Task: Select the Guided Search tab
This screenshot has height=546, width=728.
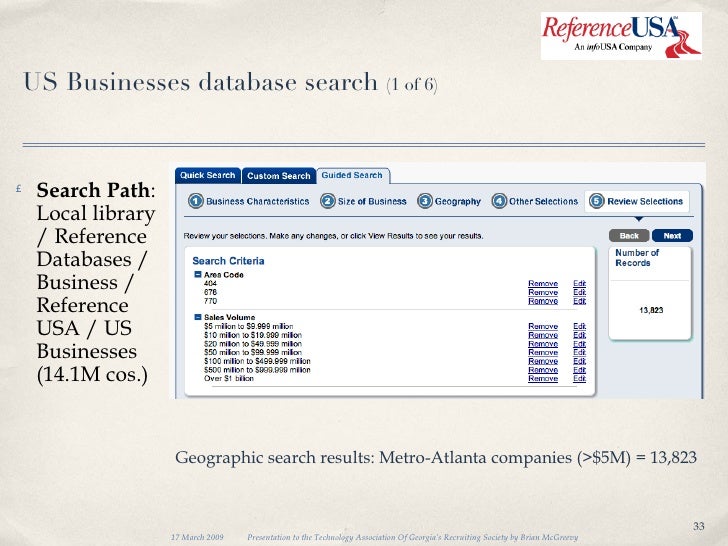Action: (352, 176)
